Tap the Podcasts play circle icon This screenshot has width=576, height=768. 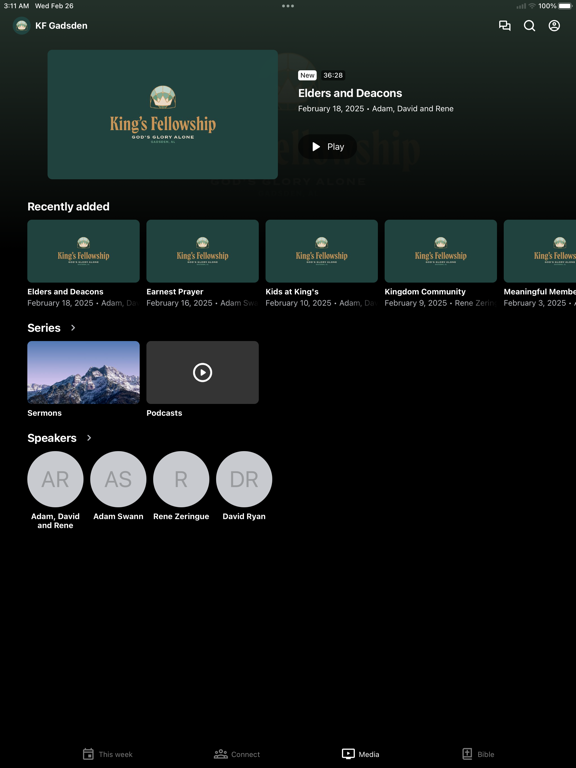[x=202, y=372]
